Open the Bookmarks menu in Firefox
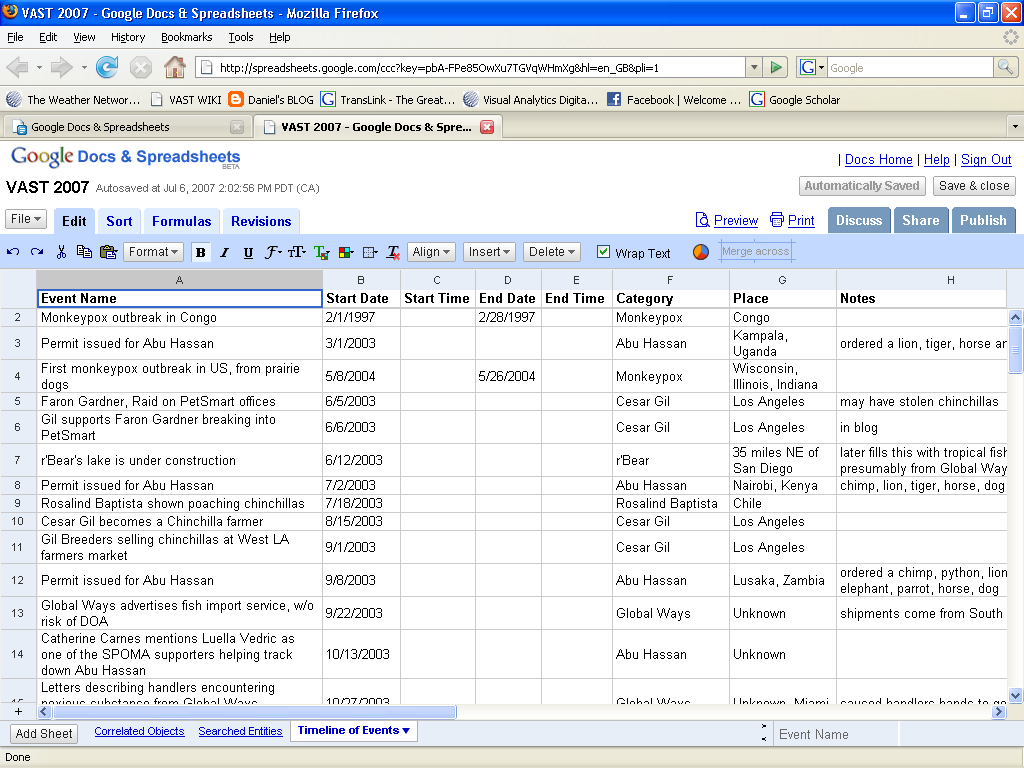The height and width of the screenshot is (768, 1024). click(186, 37)
